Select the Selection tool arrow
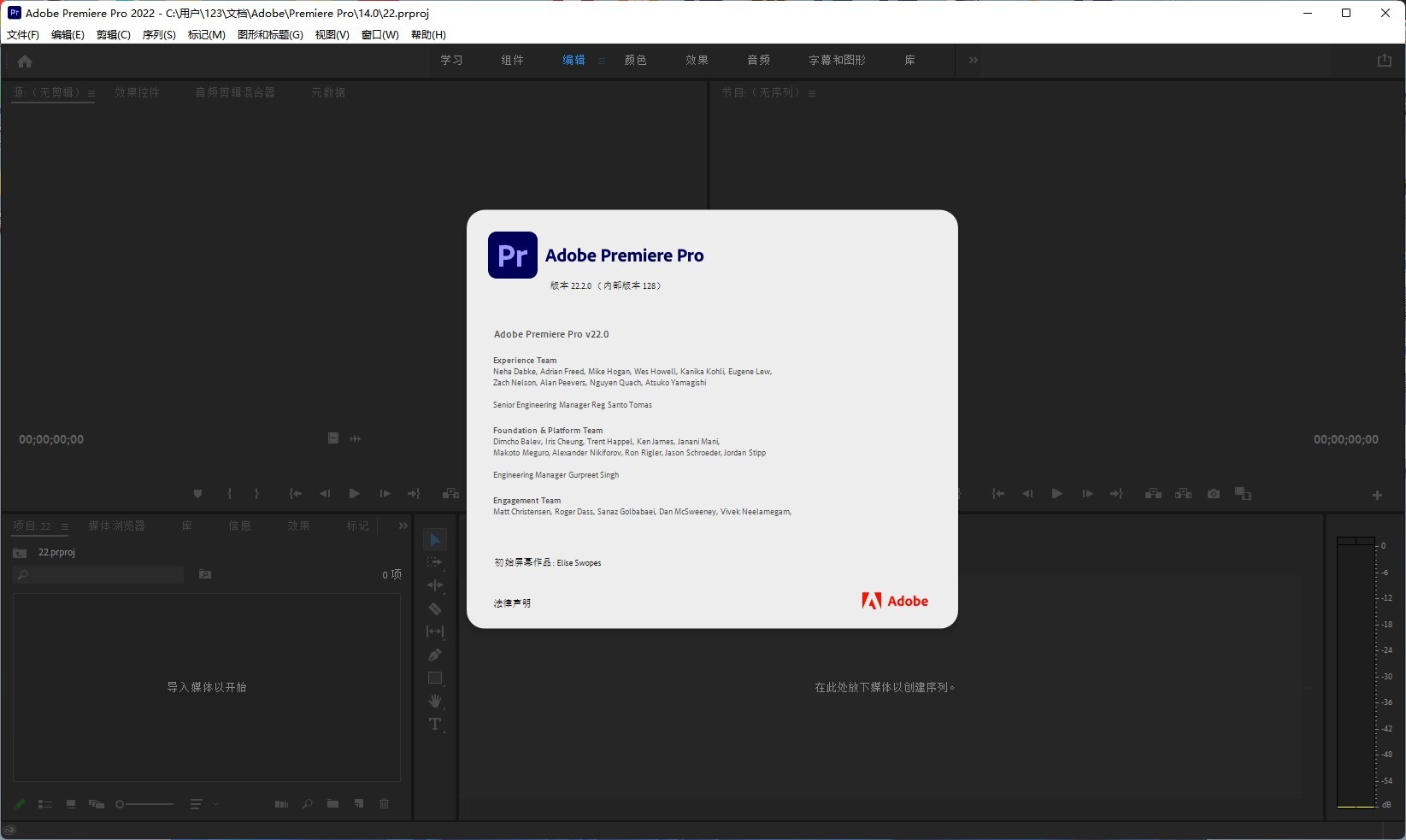 pos(435,540)
